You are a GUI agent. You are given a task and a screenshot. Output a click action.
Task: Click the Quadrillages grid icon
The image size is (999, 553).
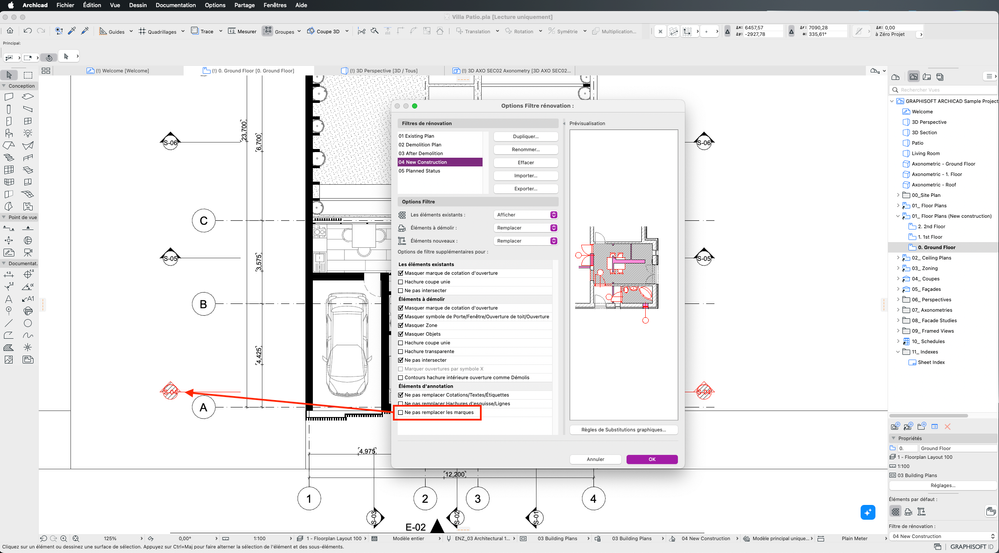142,31
